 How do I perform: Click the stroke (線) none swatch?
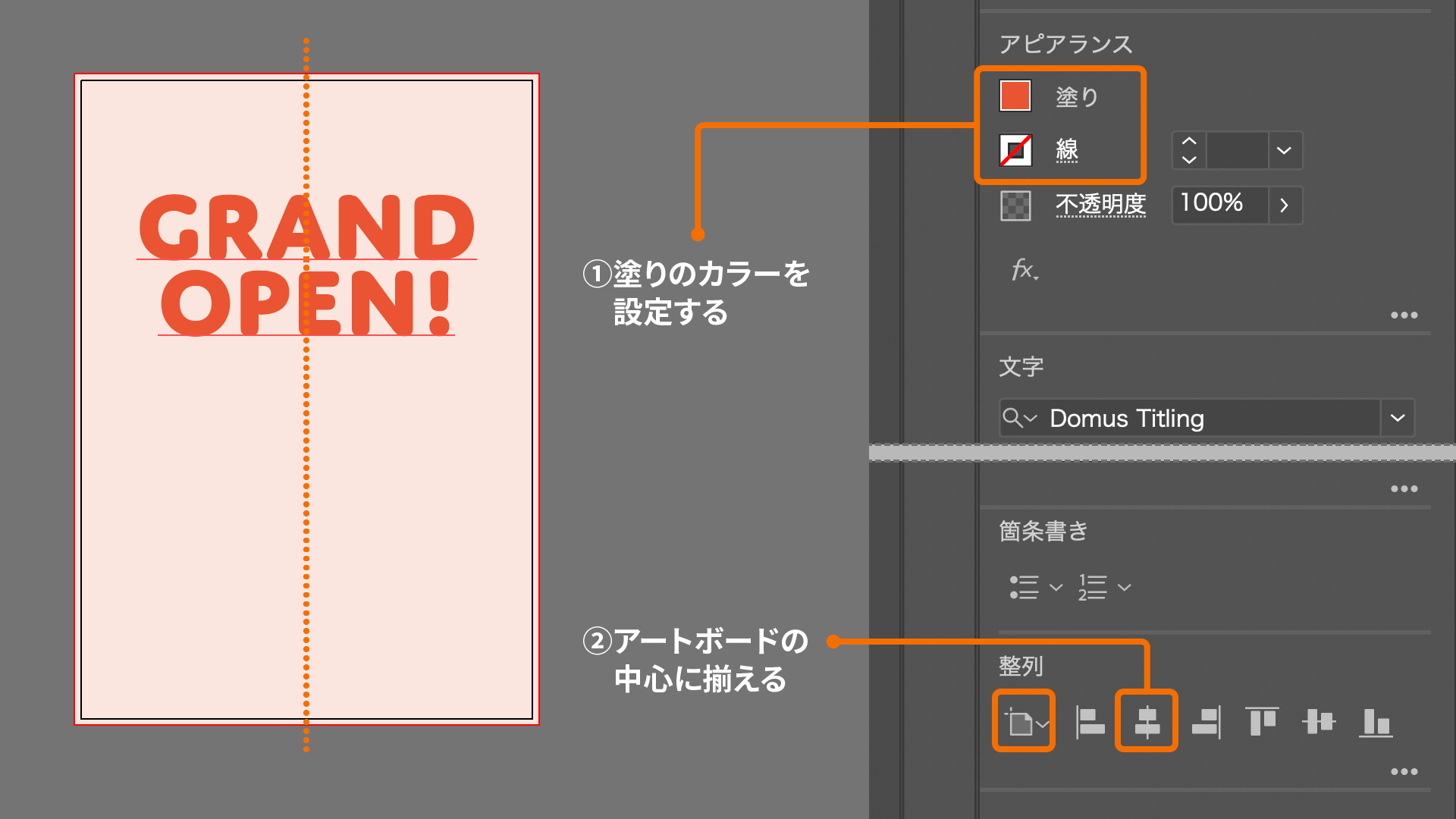[x=1015, y=150]
